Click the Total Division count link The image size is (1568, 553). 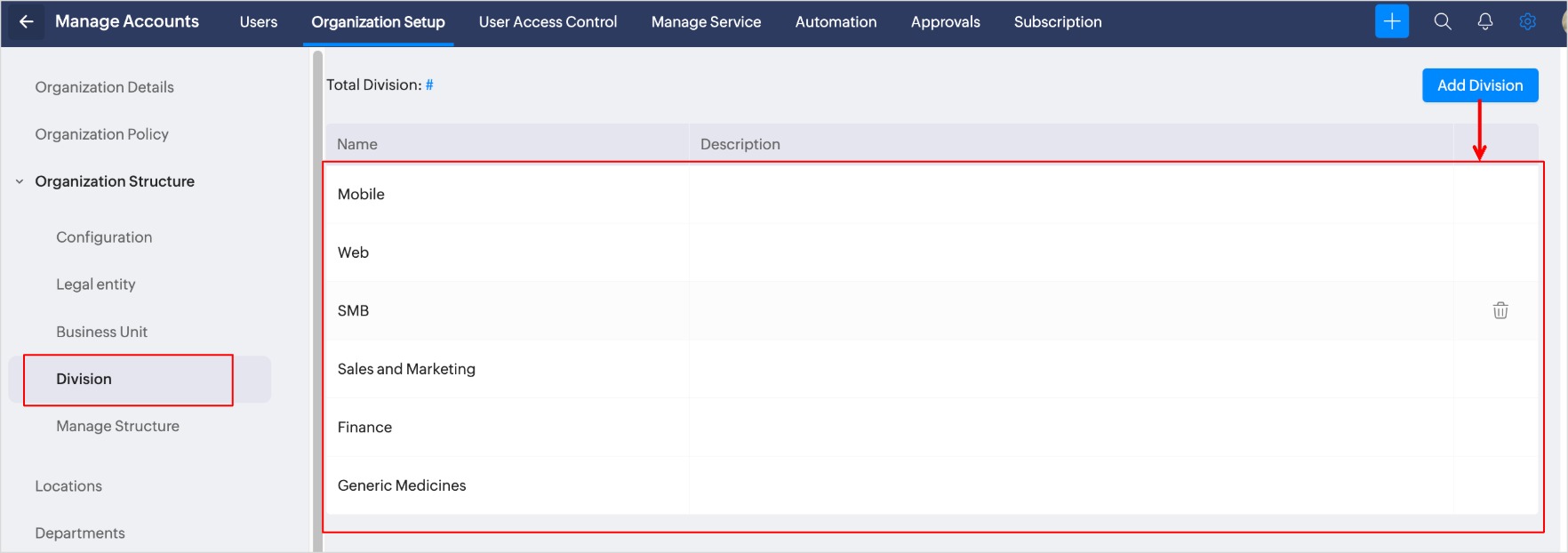click(429, 85)
